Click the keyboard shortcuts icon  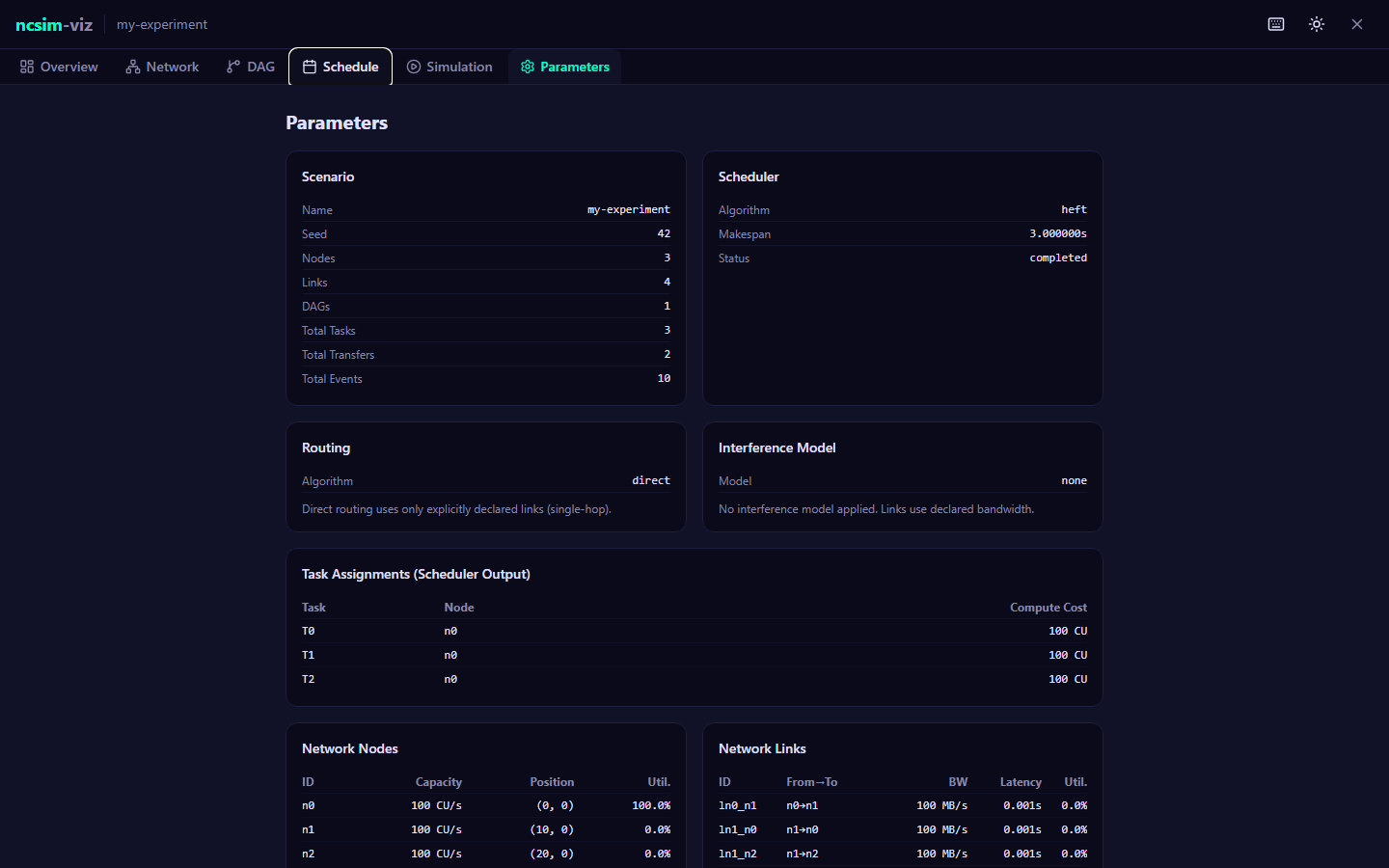click(x=1276, y=24)
